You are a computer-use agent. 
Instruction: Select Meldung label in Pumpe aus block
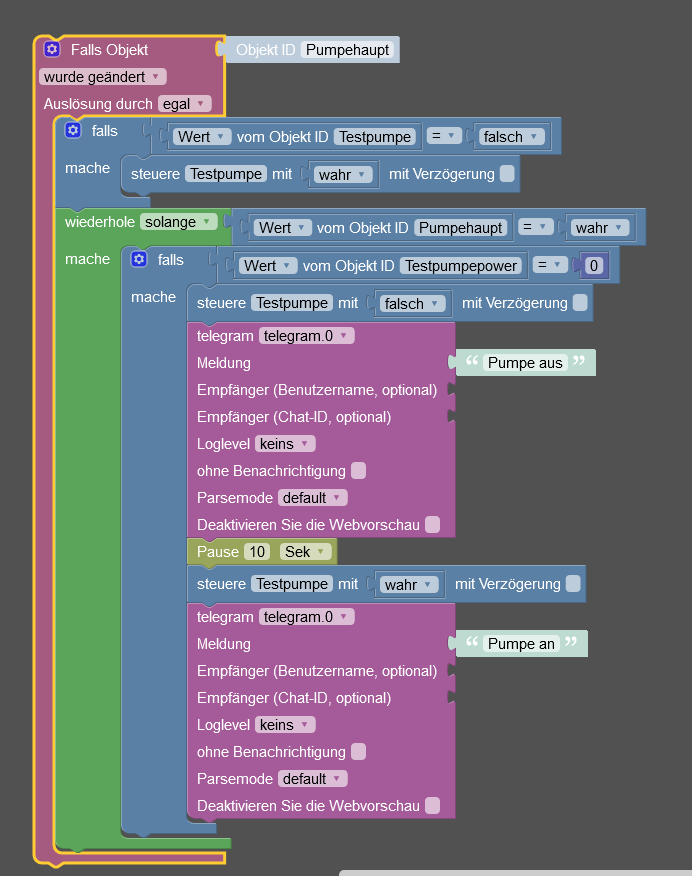click(223, 363)
